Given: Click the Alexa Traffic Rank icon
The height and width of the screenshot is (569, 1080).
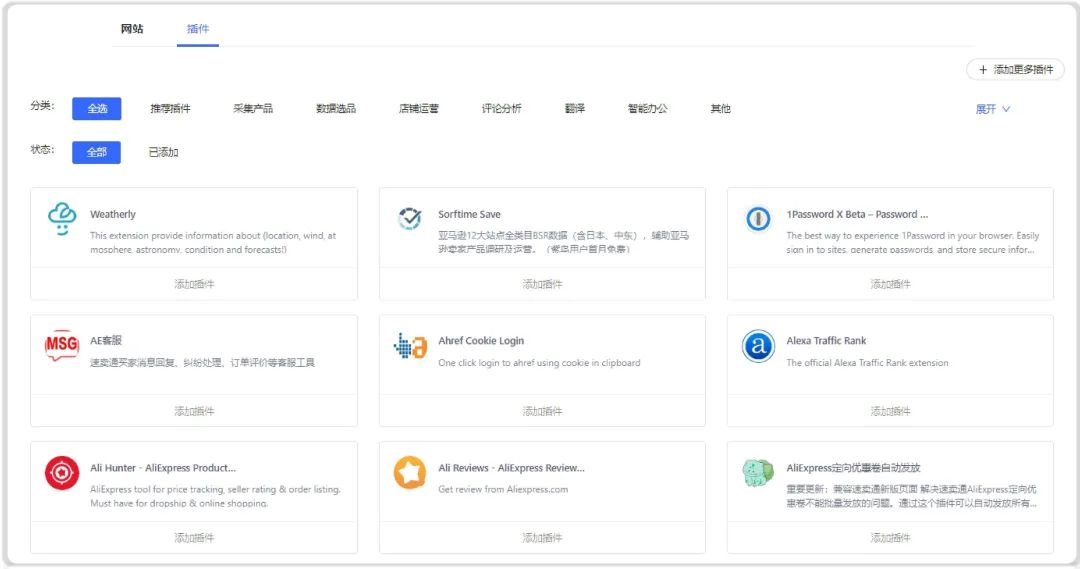Looking at the screenshot, I should (x=758, y=346).
